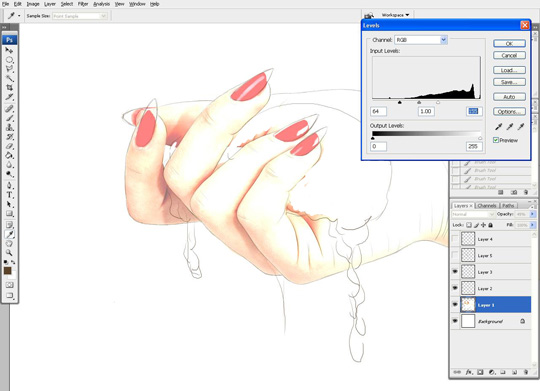Select the Pen tool

[x=9, y=186]
